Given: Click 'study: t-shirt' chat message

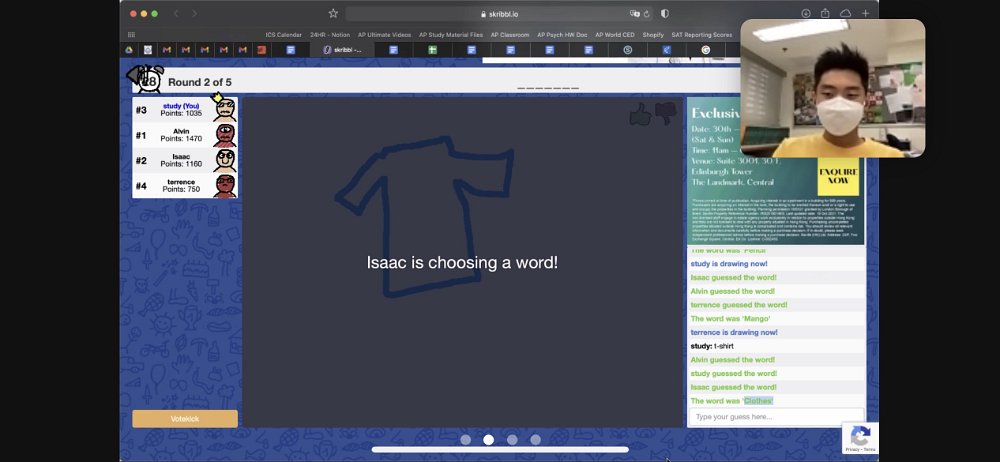Looking at the screenshot, I should (x=712, y=346).
